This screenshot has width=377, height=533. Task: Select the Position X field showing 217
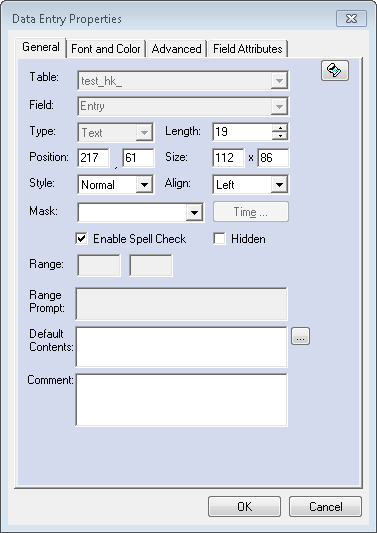click(93, 158)
